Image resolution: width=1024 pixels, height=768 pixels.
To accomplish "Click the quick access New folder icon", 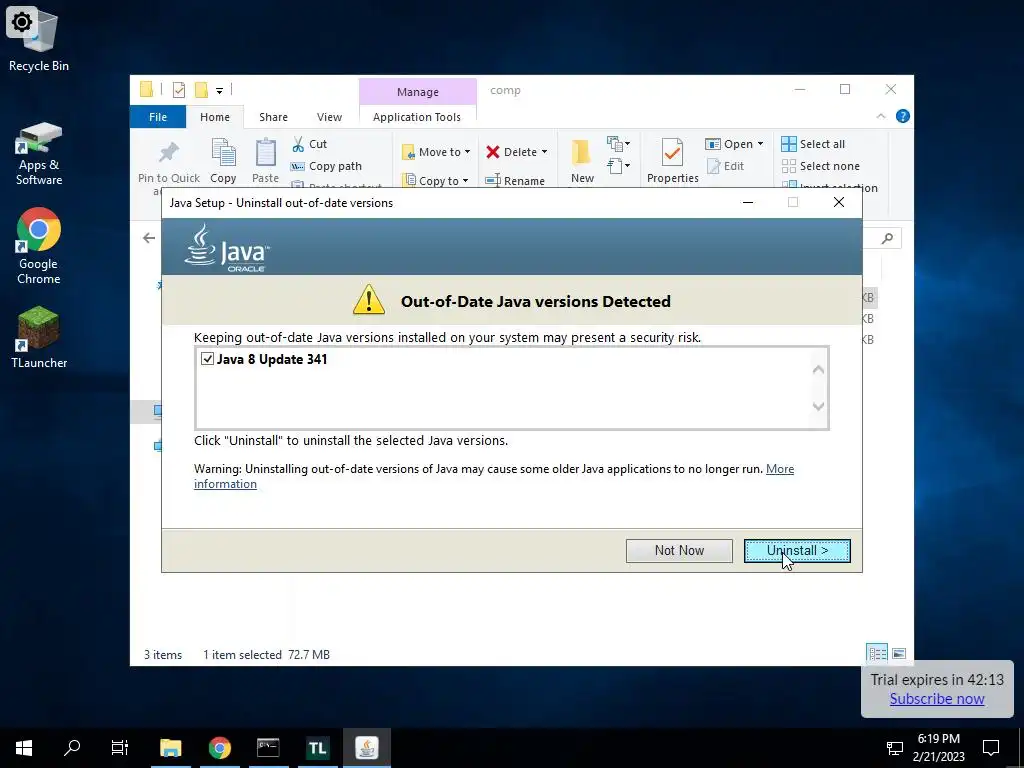I will [x=201, y=89].
